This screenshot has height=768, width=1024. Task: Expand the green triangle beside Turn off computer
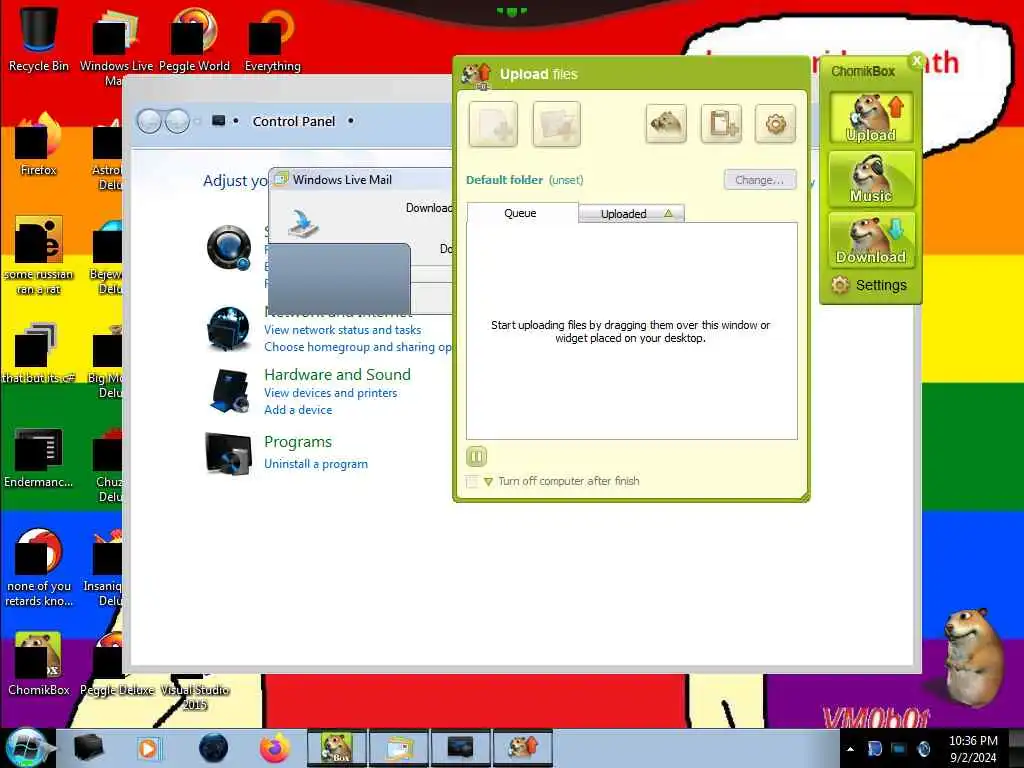click(x=488, y=481)
